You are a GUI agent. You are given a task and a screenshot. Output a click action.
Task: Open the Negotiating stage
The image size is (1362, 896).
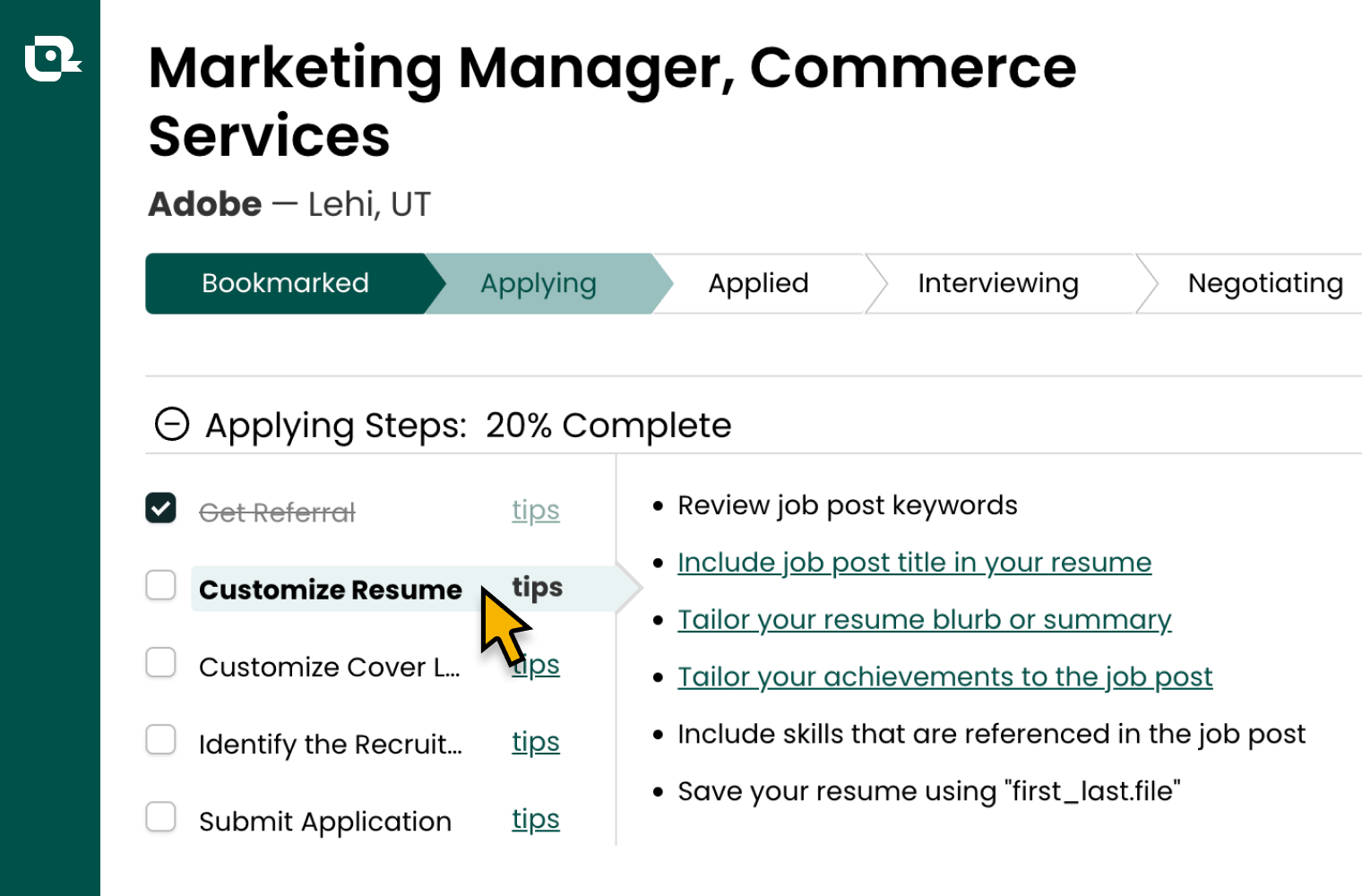[1264, 283]
